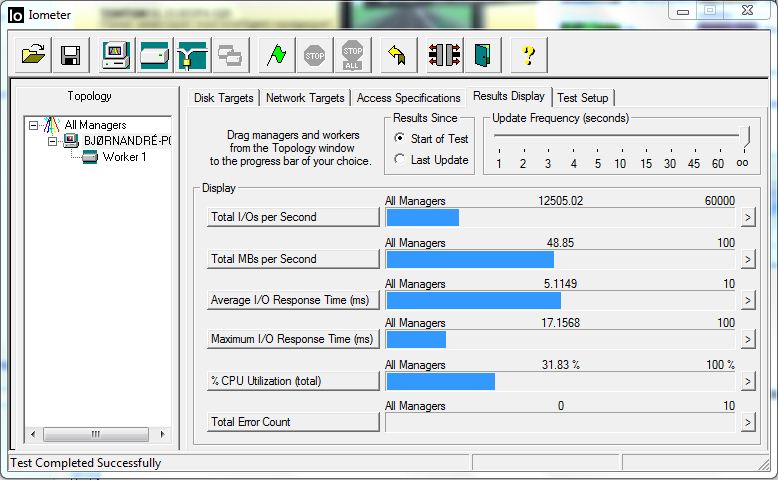Click the All Managers tree icon
The image size is (778, 480).
click(x=52, y=125)
